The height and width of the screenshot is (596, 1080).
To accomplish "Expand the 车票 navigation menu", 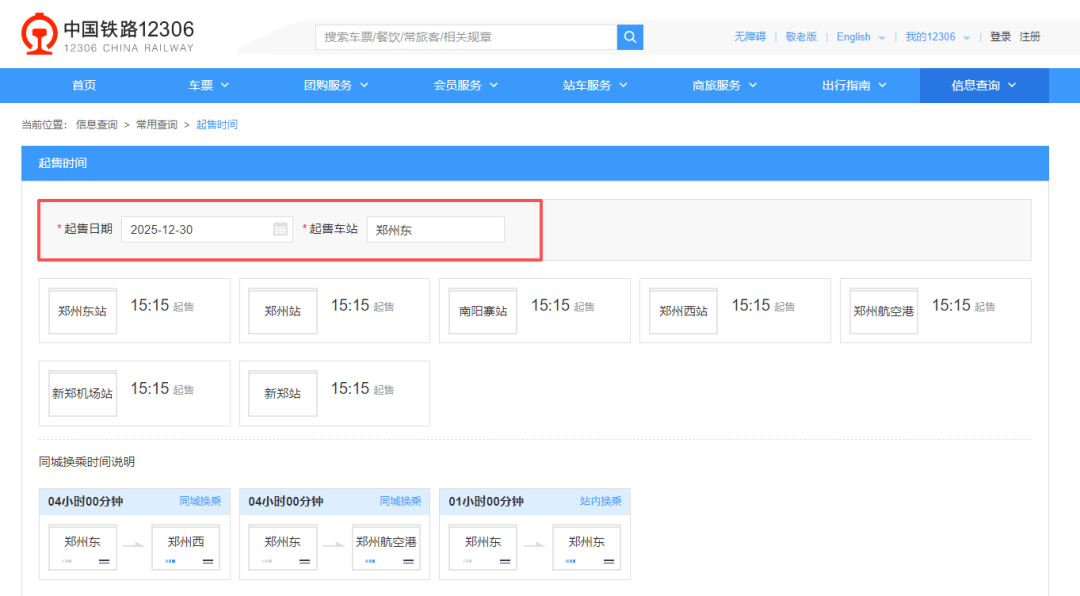I will (x=209, y=85).
